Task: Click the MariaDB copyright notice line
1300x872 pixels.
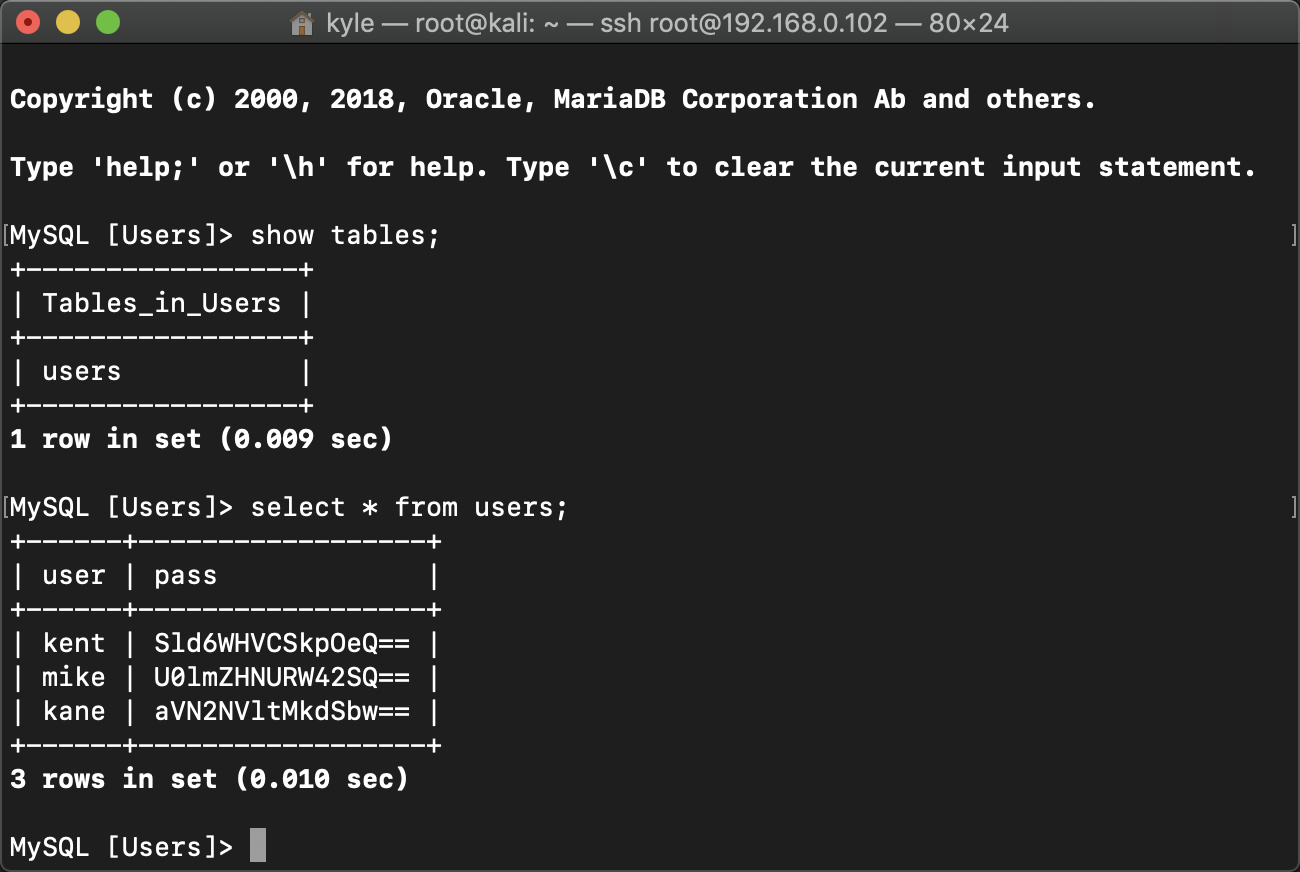Action: pyautogui.click(x=552, y=100)
